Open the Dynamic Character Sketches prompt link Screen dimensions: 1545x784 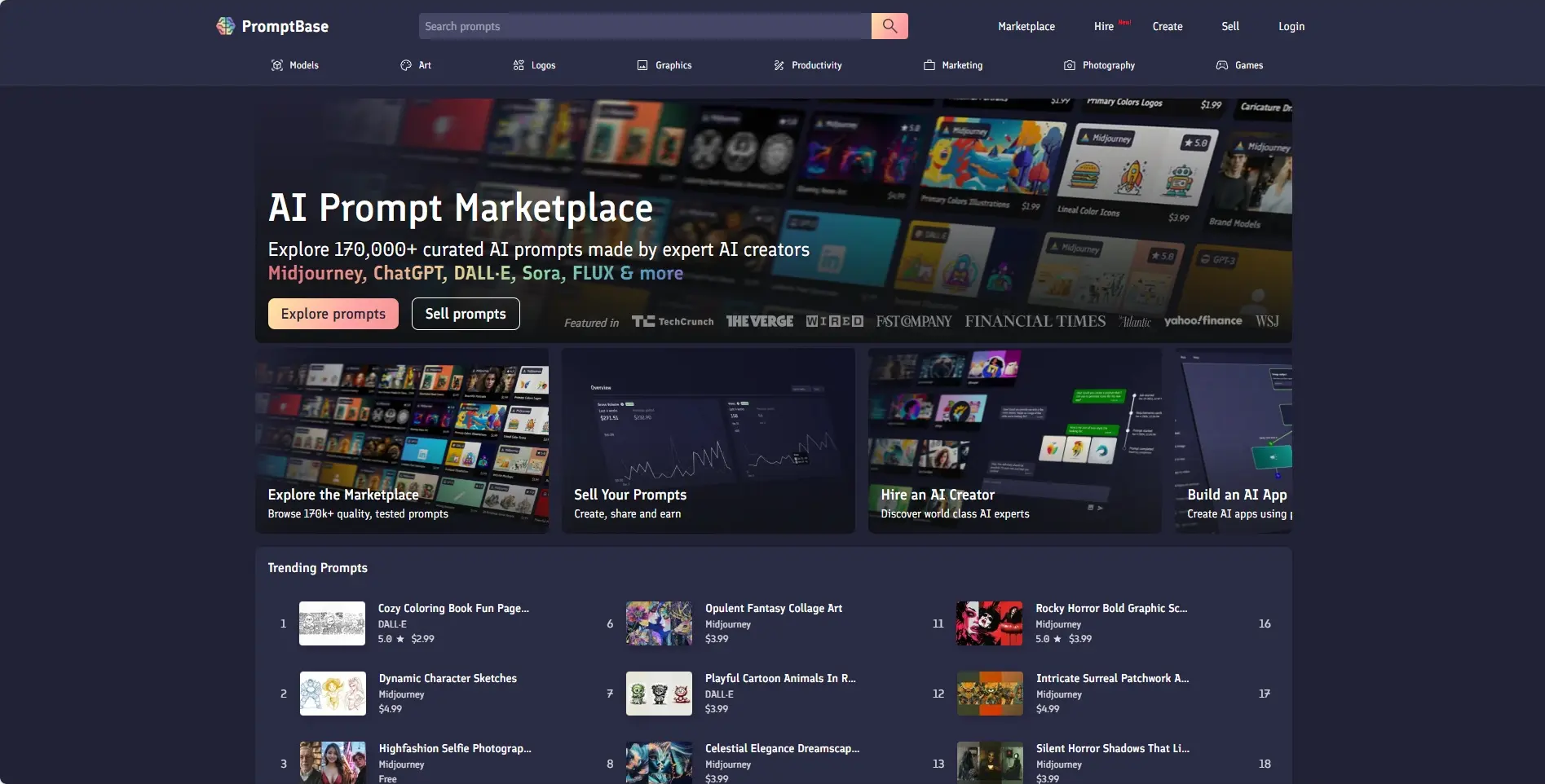(448, 678)
